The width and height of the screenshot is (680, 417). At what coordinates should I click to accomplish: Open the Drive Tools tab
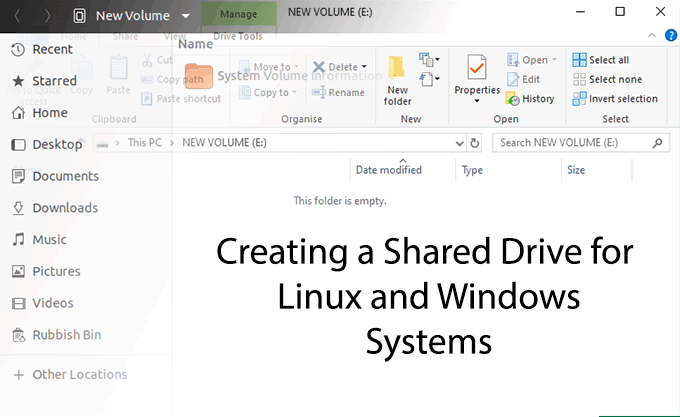236,36
